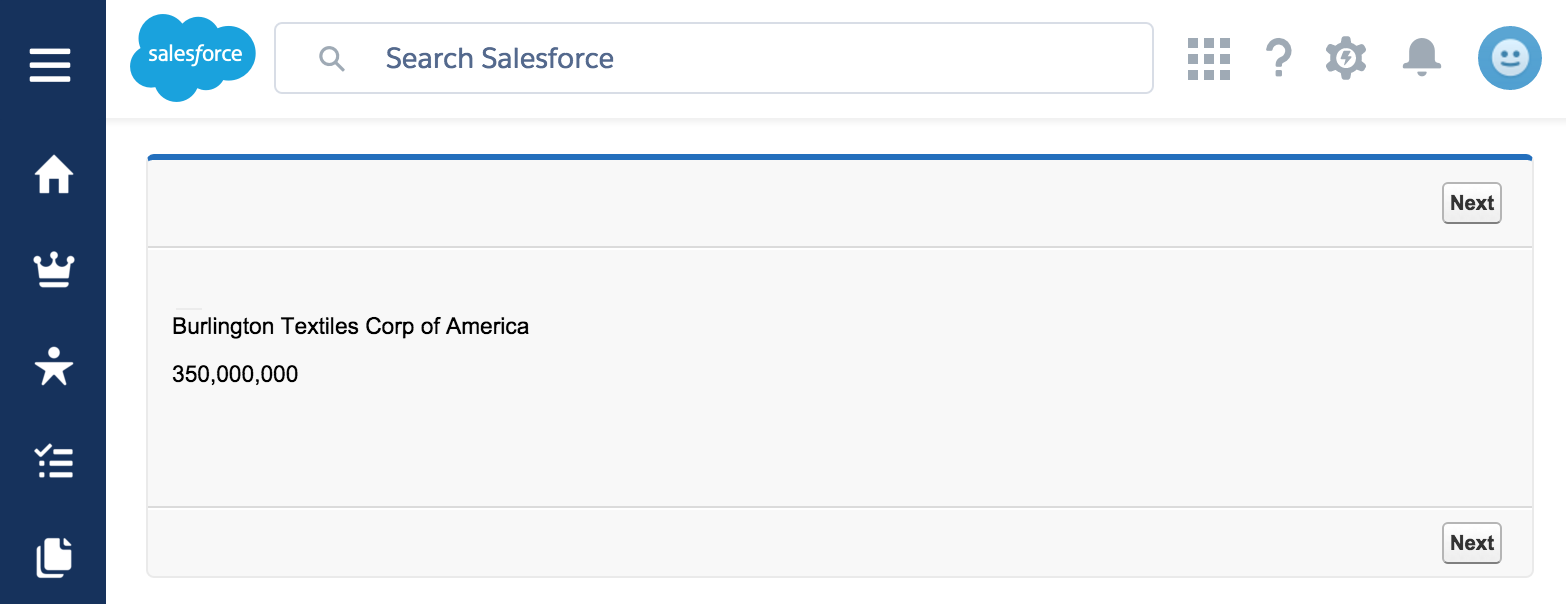Screen dimensions: 1566x604
Task: Open the user profile avatar menu
Action: [x=1509, y=58]
